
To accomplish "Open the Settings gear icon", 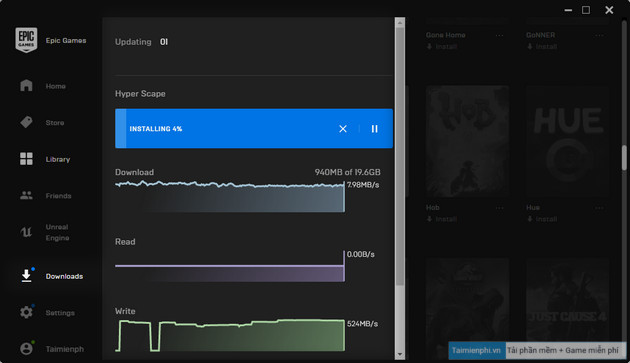I will pos(26,312).
